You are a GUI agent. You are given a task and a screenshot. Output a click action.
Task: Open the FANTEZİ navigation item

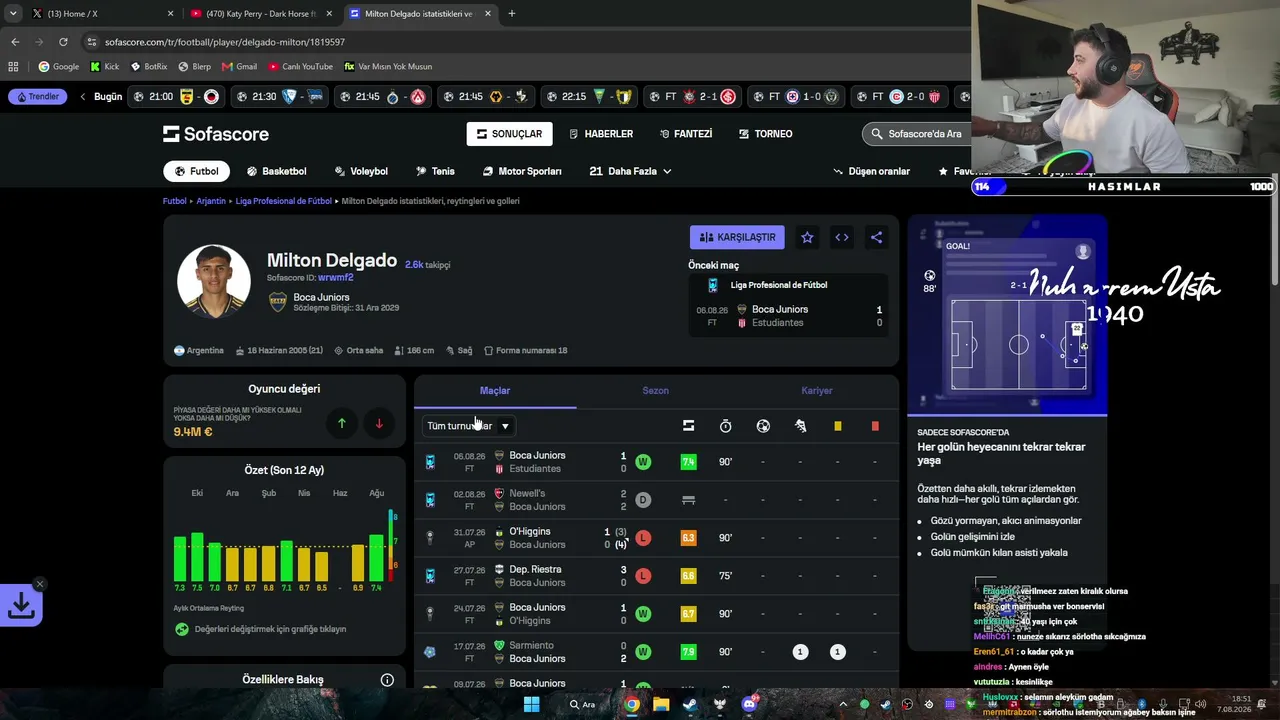pyautogui.click(x=686, y=134)
